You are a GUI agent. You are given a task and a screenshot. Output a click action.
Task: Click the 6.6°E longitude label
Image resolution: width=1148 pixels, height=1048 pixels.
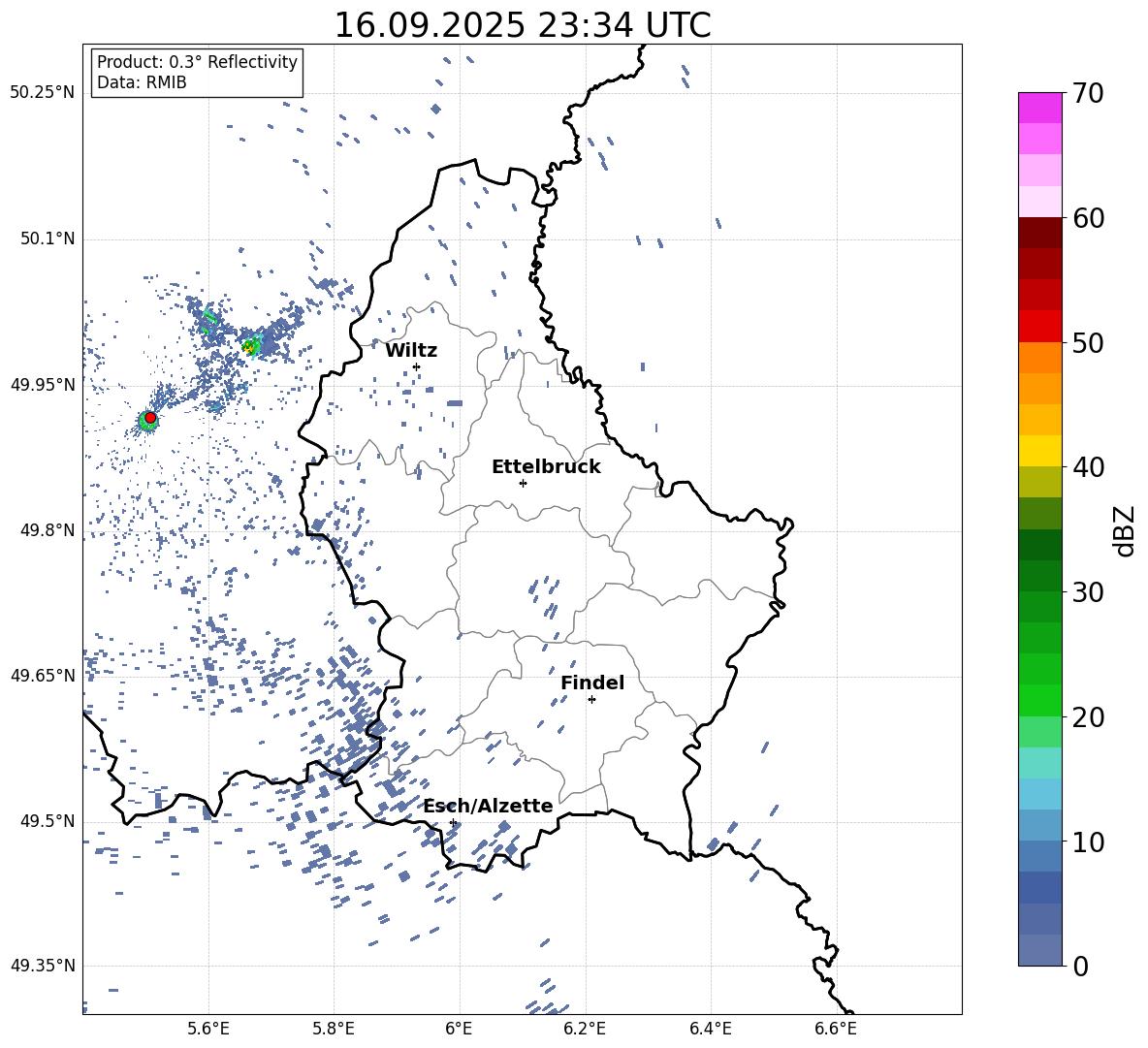[836, 1029]
